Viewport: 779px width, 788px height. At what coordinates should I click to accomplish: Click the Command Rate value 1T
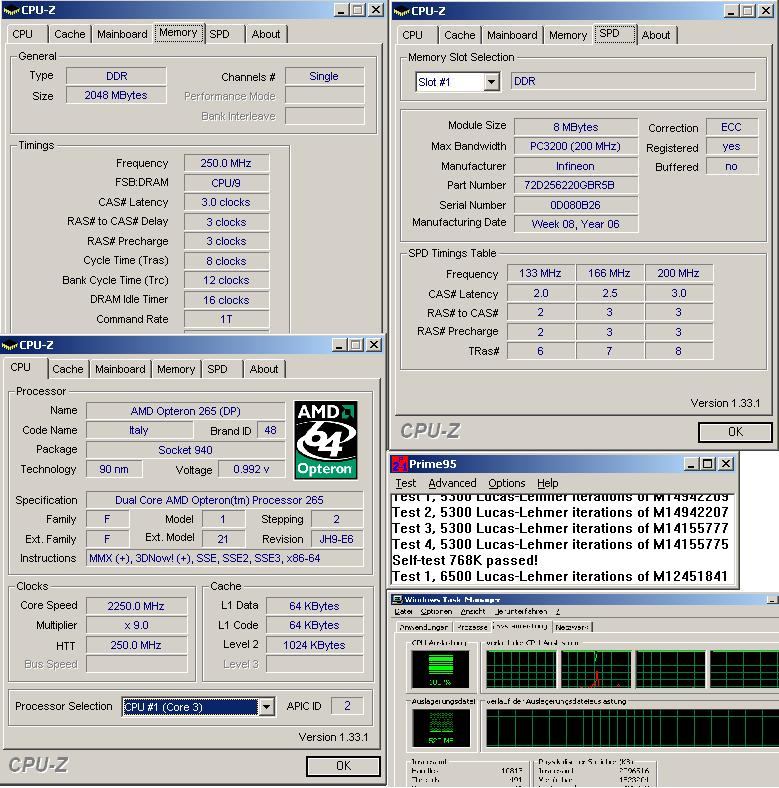coord(226,319)
